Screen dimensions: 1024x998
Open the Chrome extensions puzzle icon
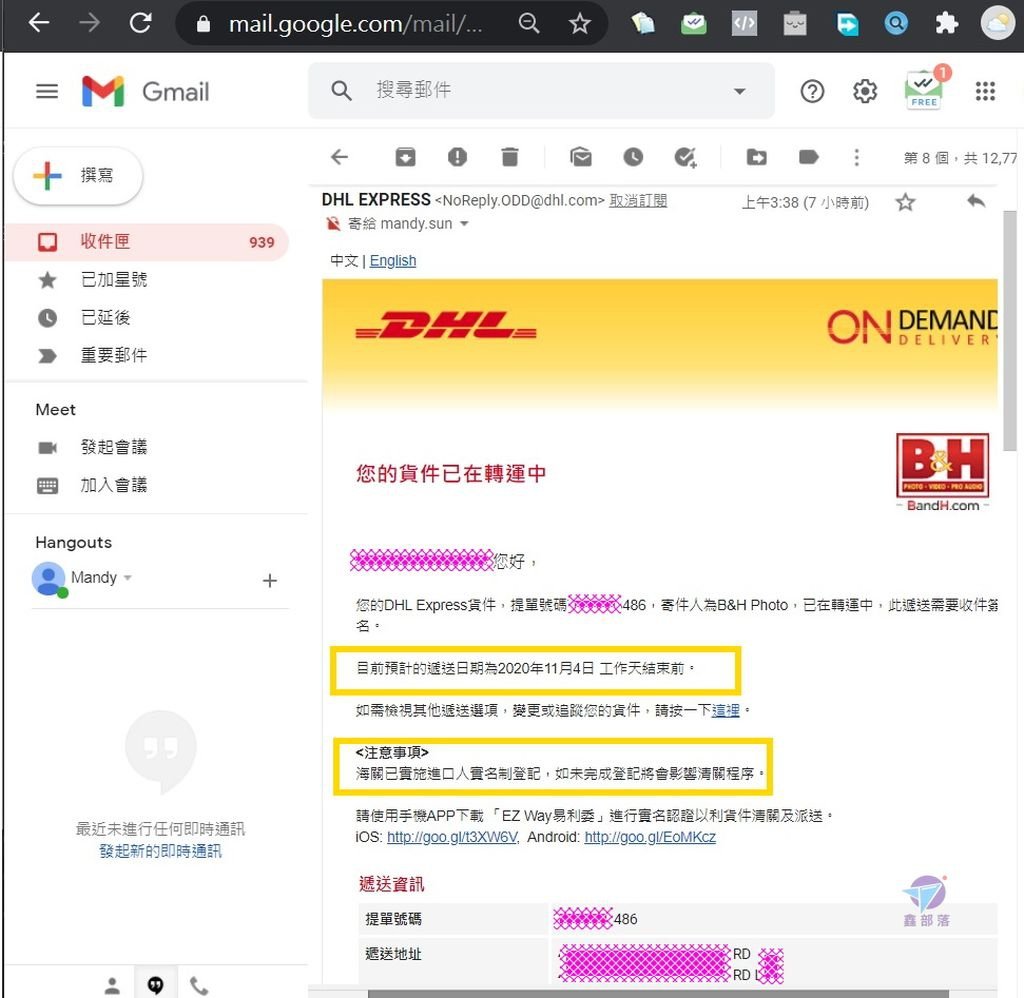coord(946,24)
